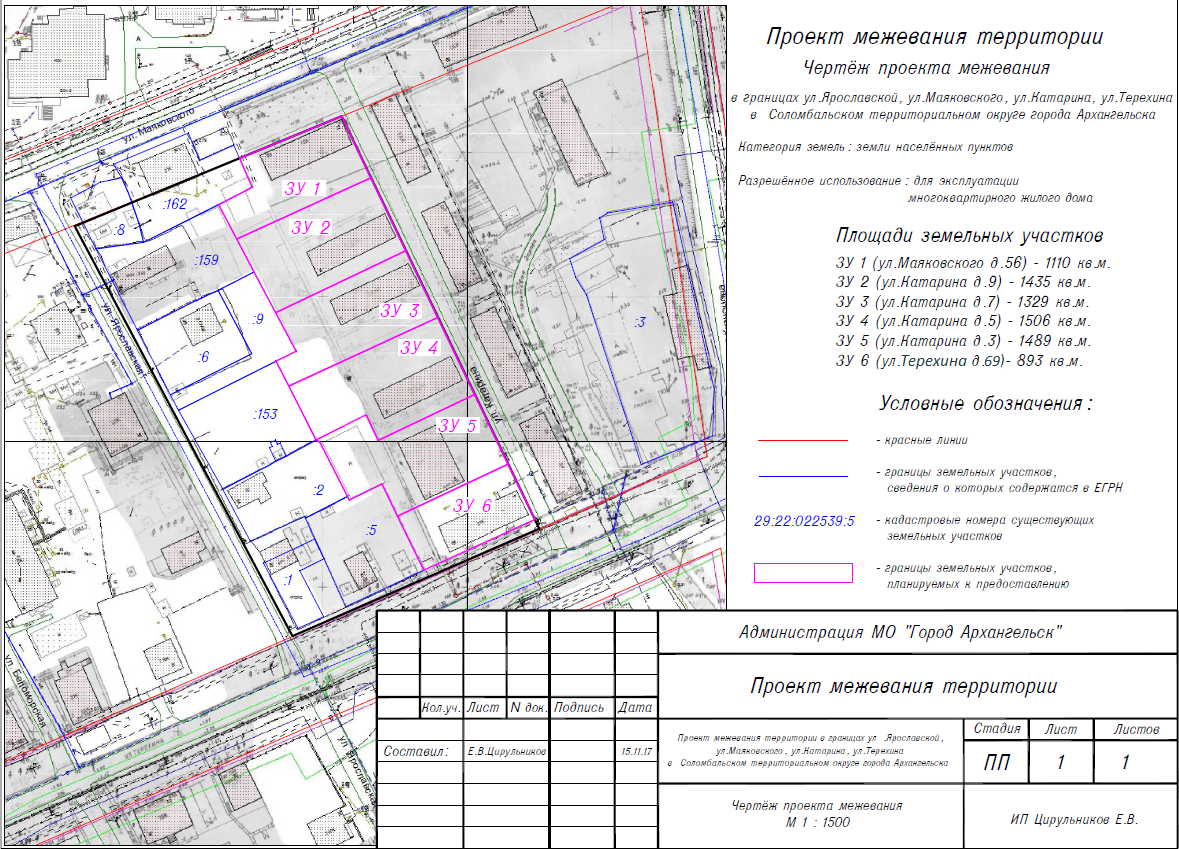Select the ЗУ 4 label on the map
1179x849 pixels.
(x=419, y=348)
